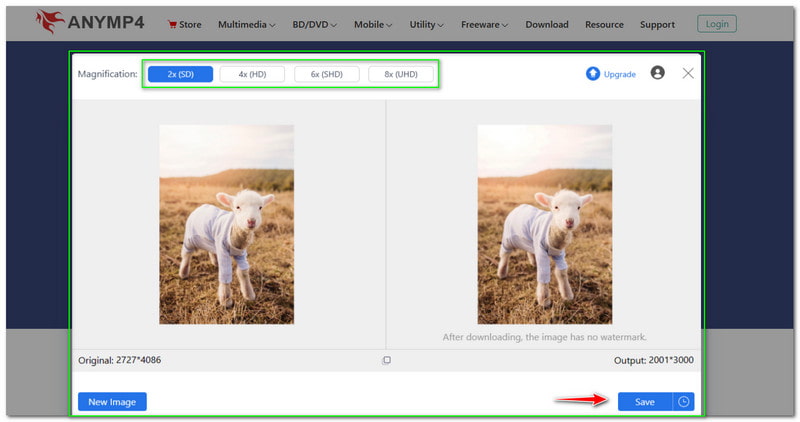Expand the Utility menu
Image resolution: width=800 pixels, height=422 pixels.
coord(431,24)
